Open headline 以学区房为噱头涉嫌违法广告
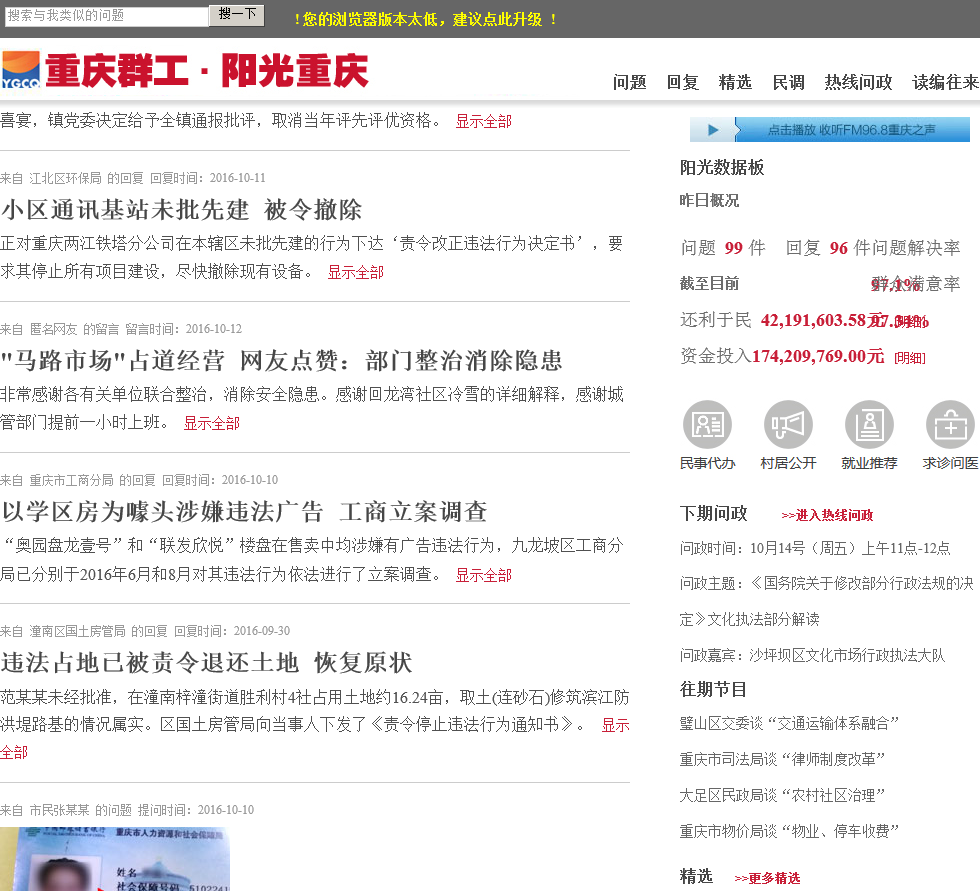 tap(244, 512)
